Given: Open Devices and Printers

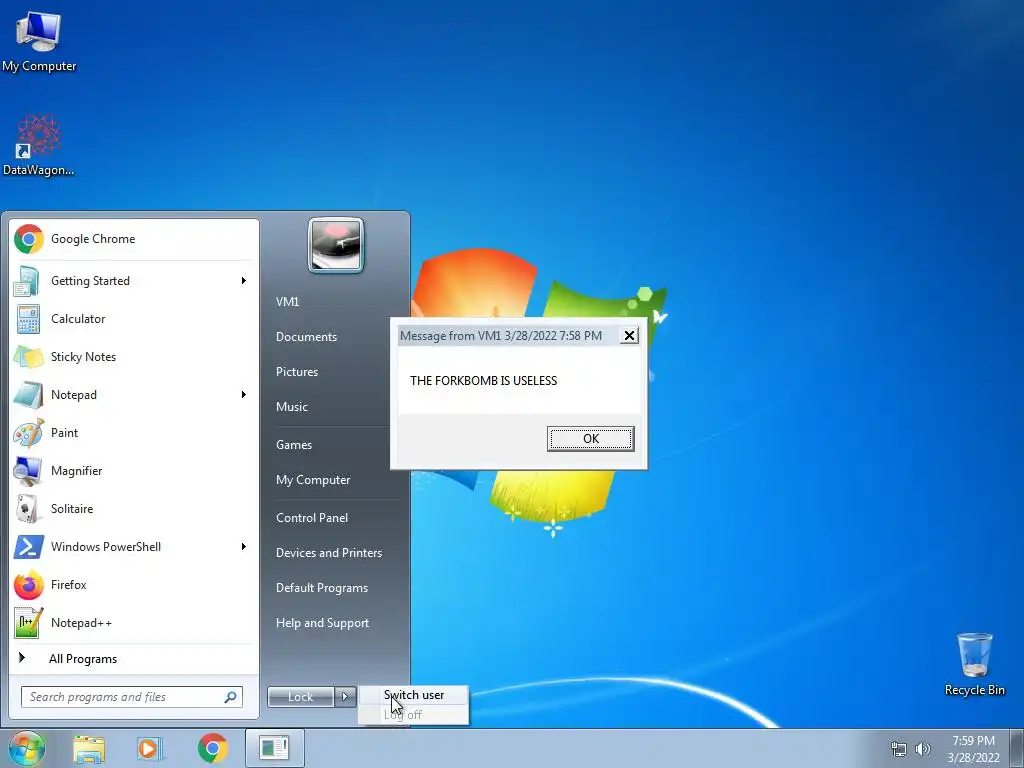Looking at the screenshot, I should [x=328, y=553].
